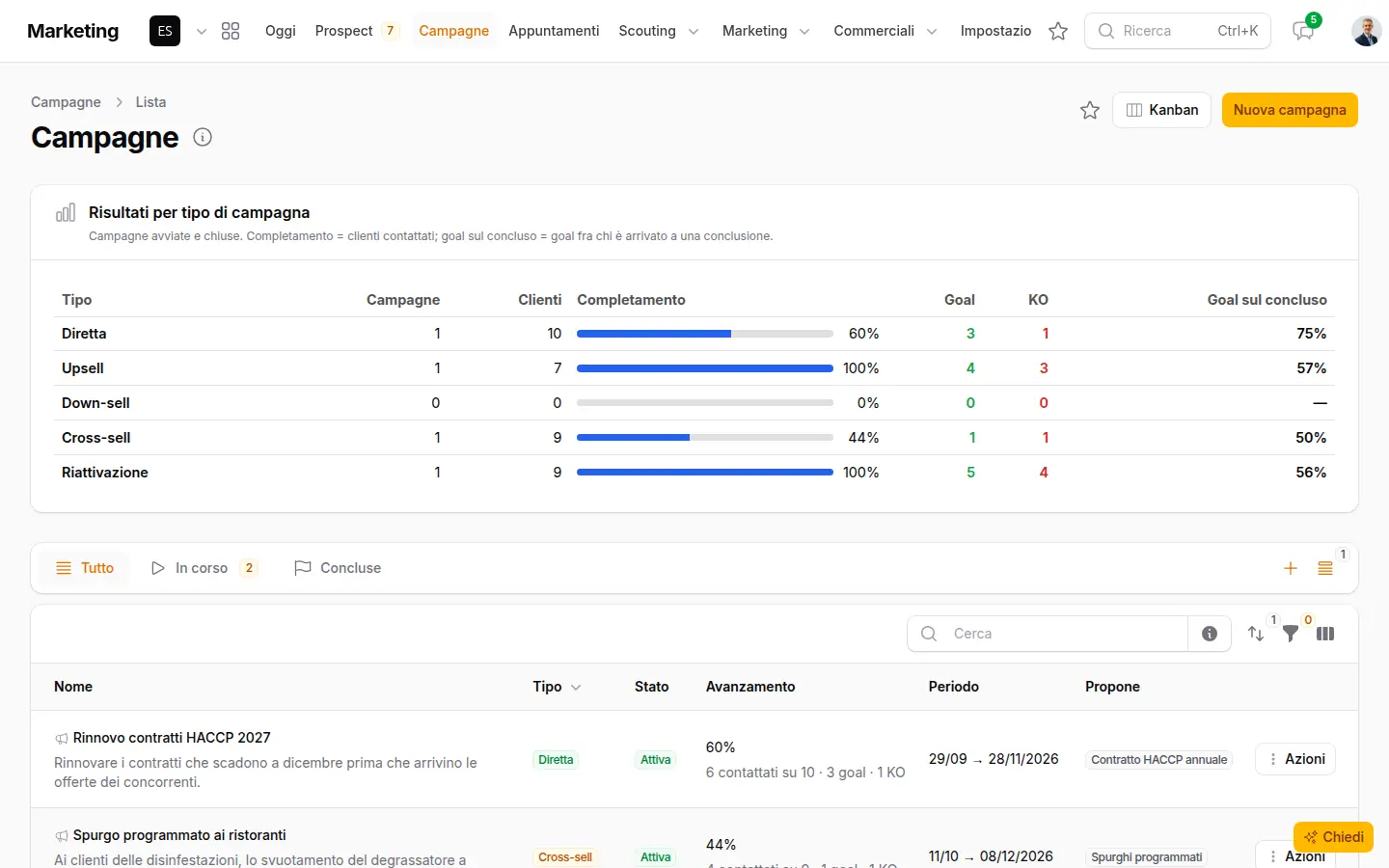Open the sort arrows control

pos(1256,634)
